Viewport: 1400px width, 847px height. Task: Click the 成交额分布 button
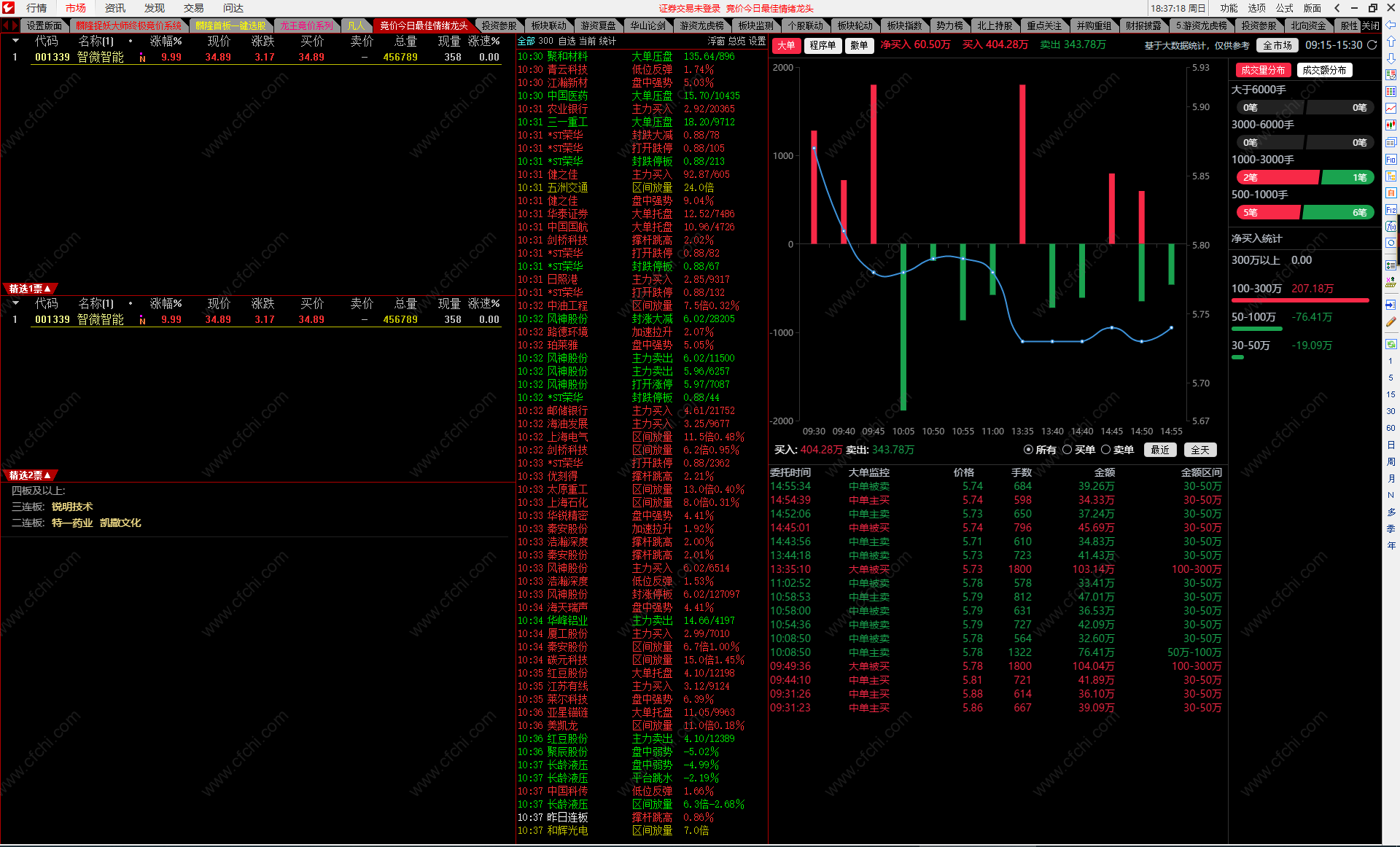pyautogui.click(x=1324, y=70)
